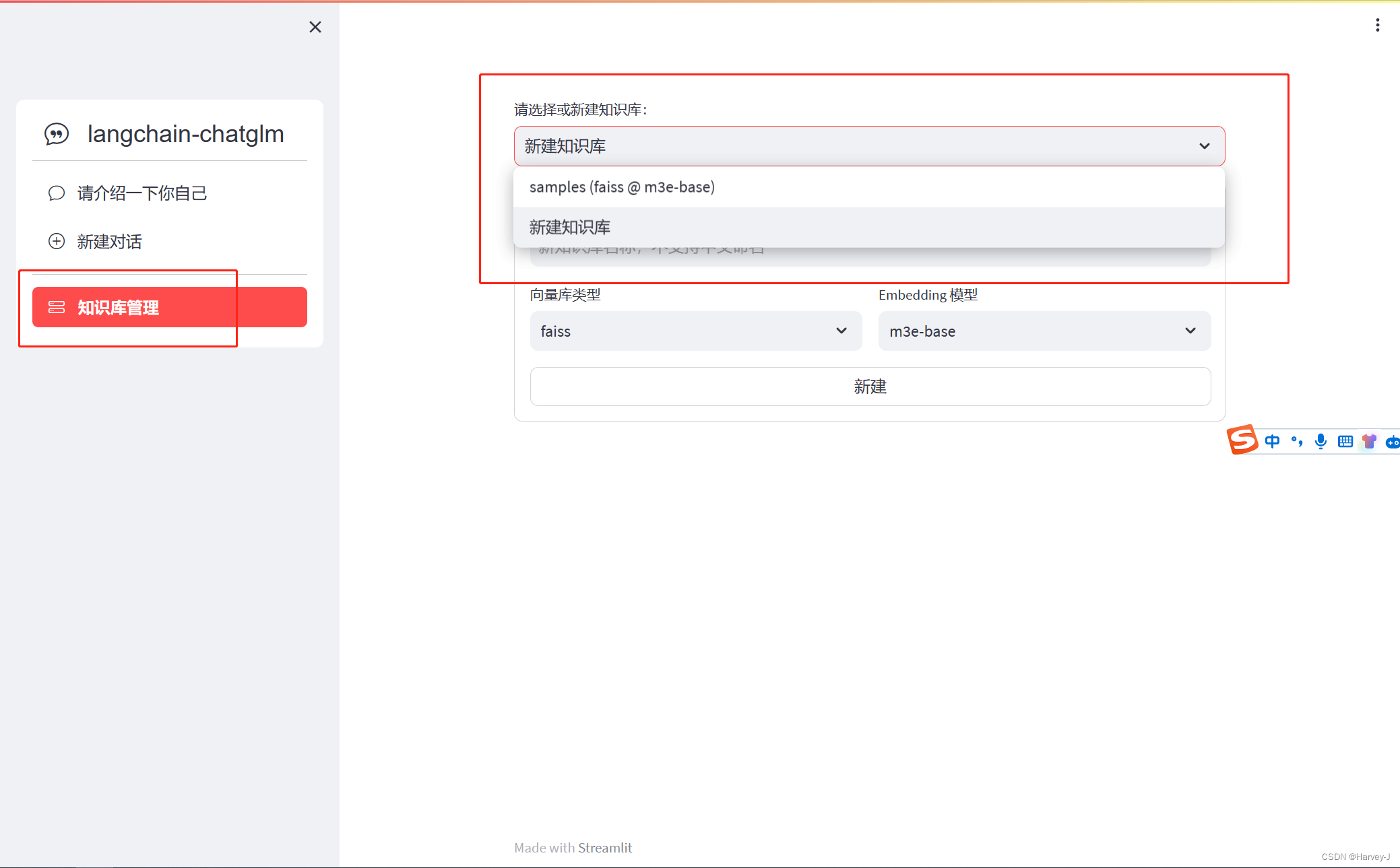The width and height of the screenshot is (1400, 868).
Task: Choose samples (faiss @ m3e-base) option
Action: coord(622,187)
